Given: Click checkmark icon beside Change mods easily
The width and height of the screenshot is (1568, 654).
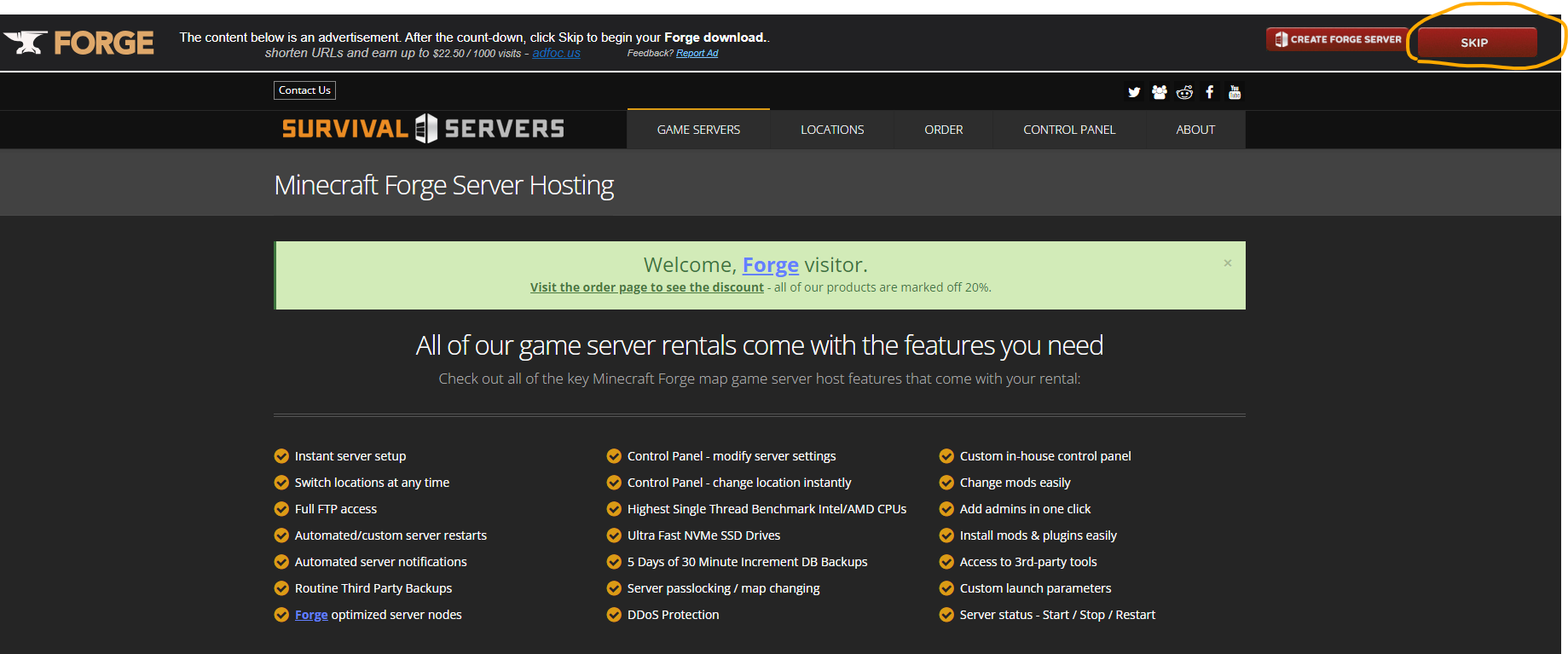Looking at the screenshot, I should coord(946,483).
